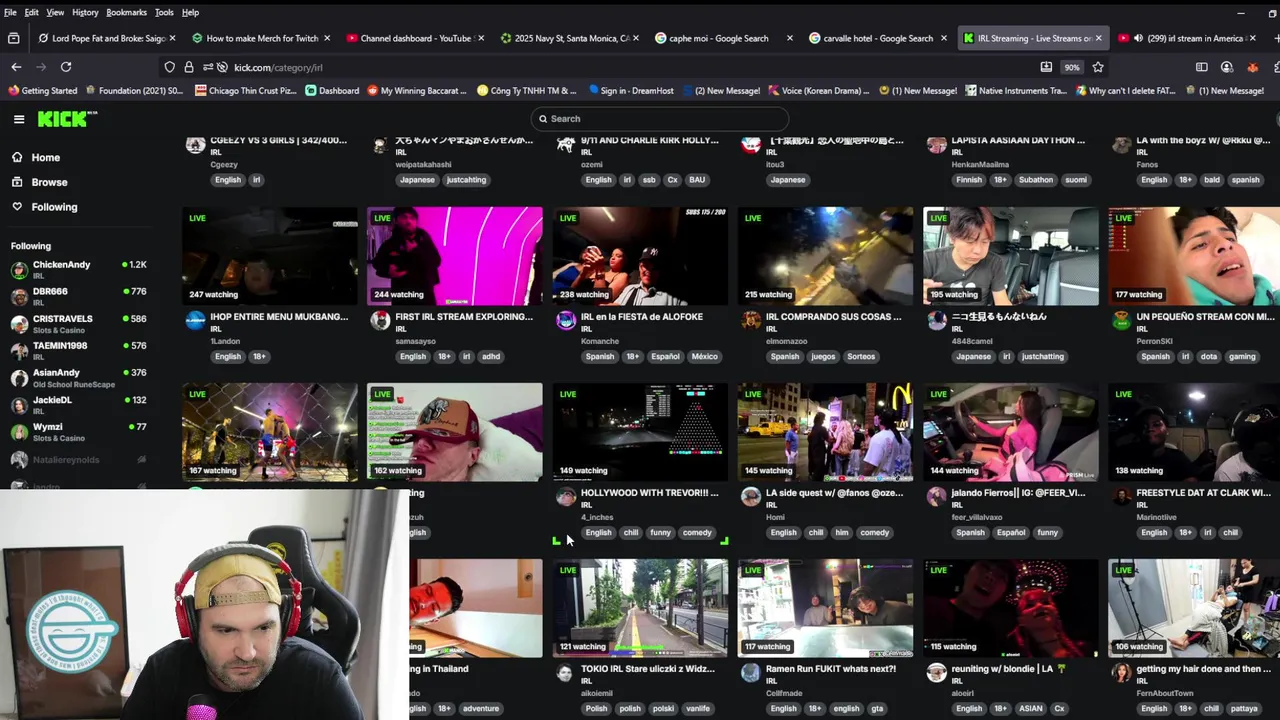Click the browser Back arrow

(x=16, y=67)
